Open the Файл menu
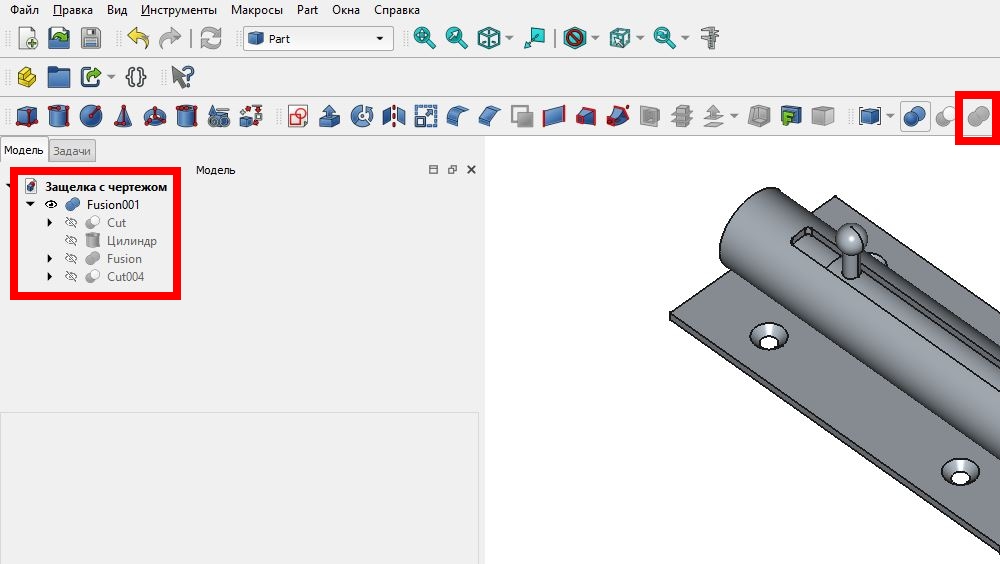This screenshot has height=564, width=1000. (24, 10)
